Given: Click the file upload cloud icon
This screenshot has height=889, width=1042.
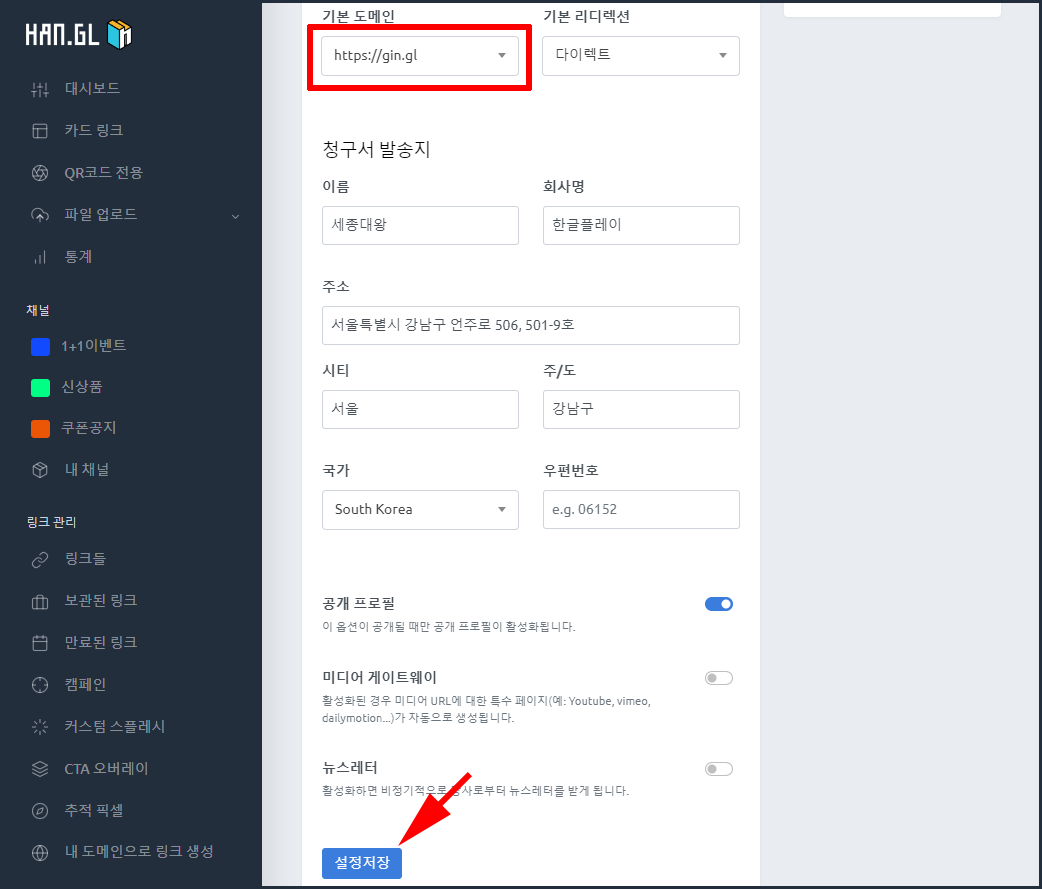Looking at the screenshot, I should tap(40, 215).
